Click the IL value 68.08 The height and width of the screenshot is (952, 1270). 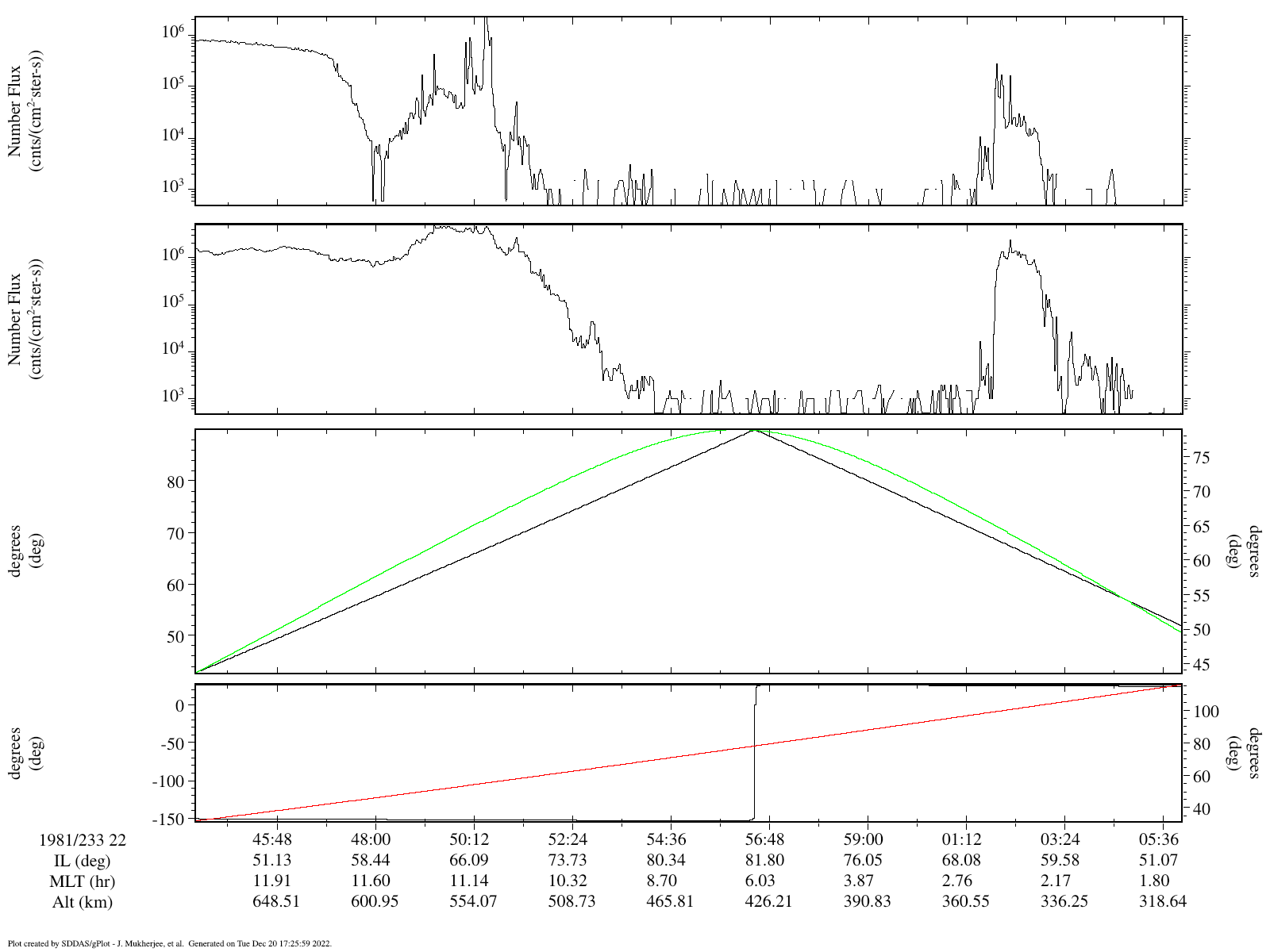pyautogui.click(x=961, y=860)
